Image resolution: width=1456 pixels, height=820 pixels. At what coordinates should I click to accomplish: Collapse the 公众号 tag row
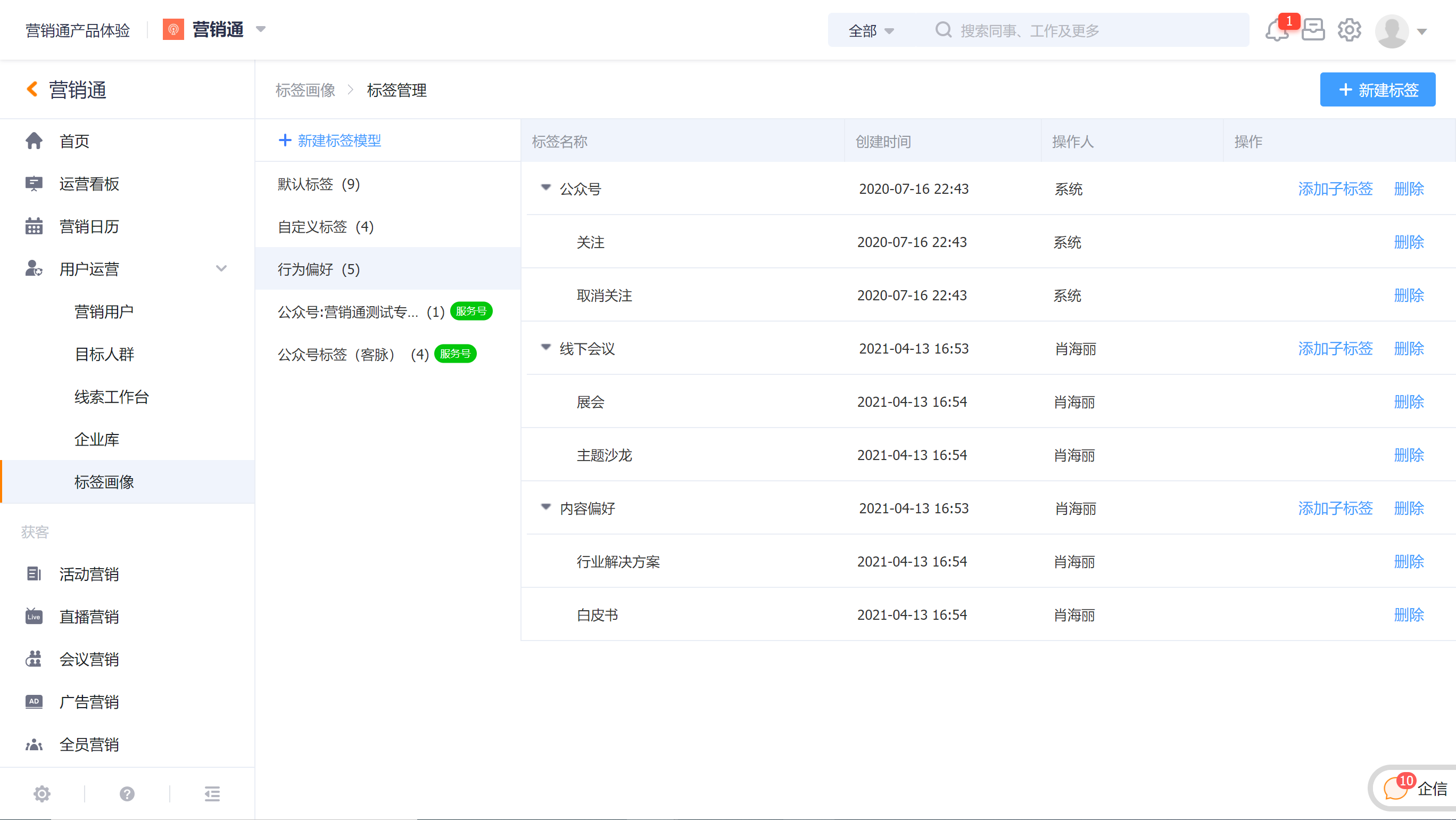click(x=545, y=188)
